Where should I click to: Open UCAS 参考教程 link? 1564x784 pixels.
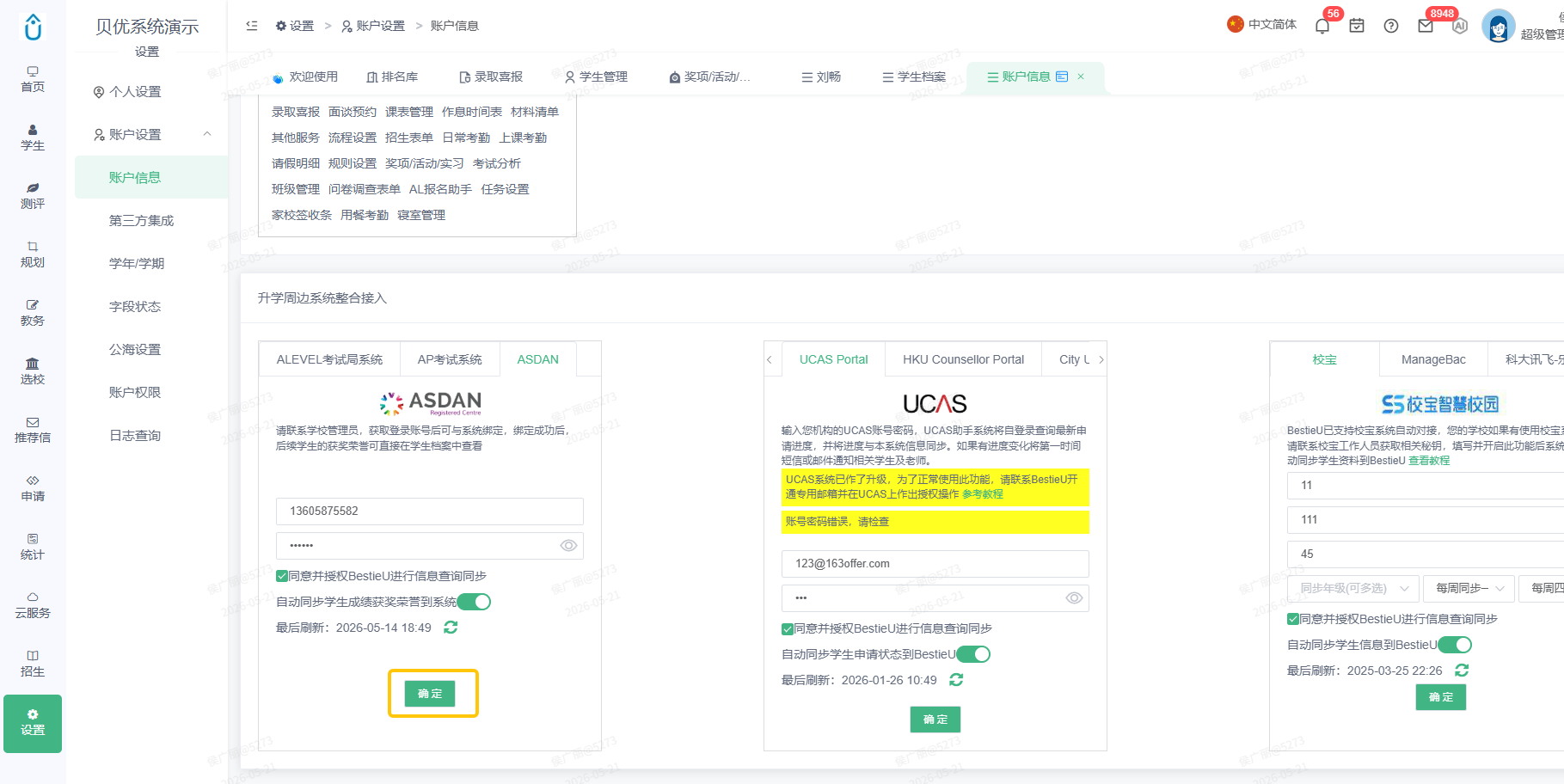coord(983,494)
